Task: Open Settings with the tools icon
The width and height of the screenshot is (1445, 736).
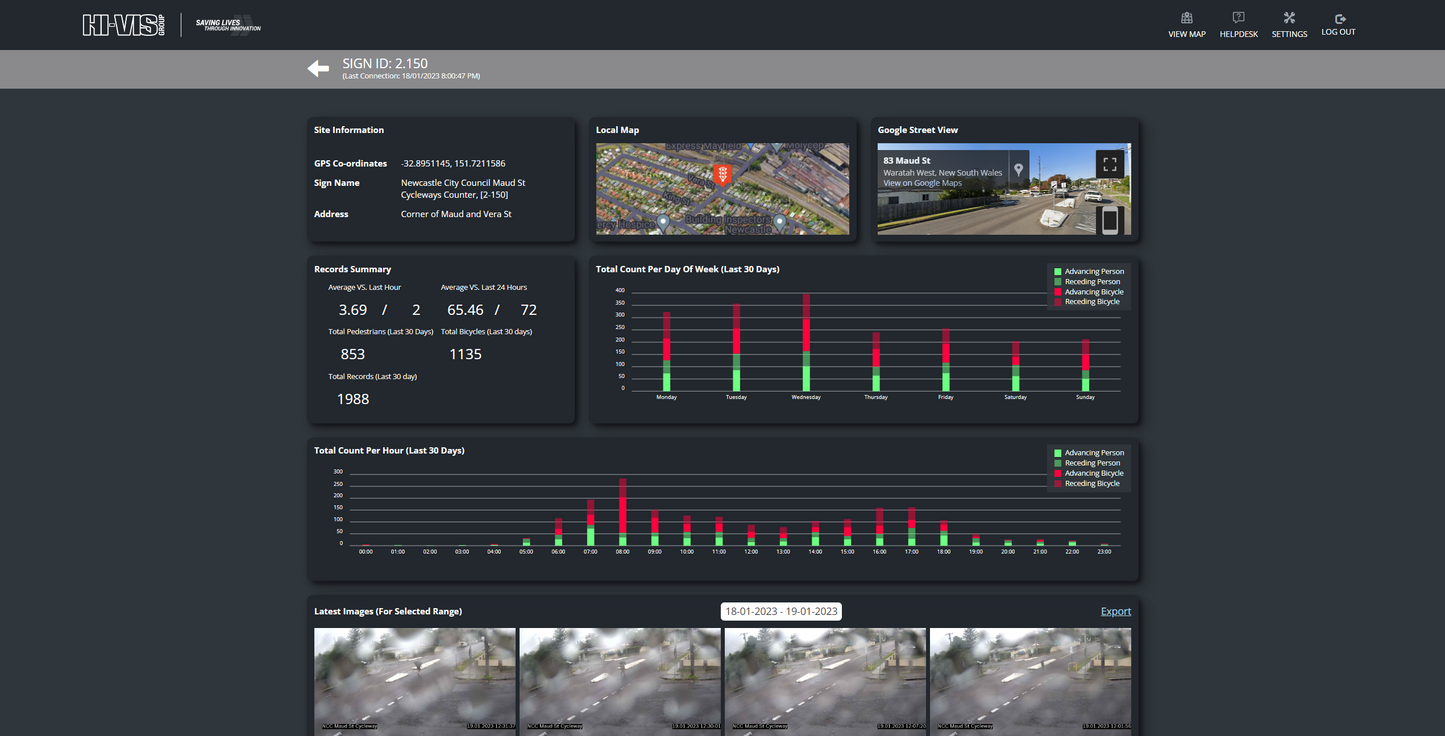Action: [1289, 25]
